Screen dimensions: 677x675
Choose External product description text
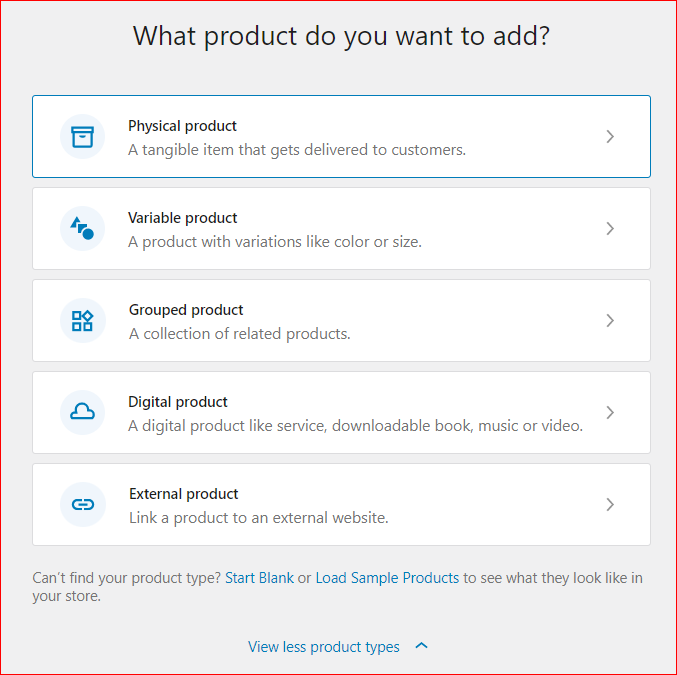(258, 518)
